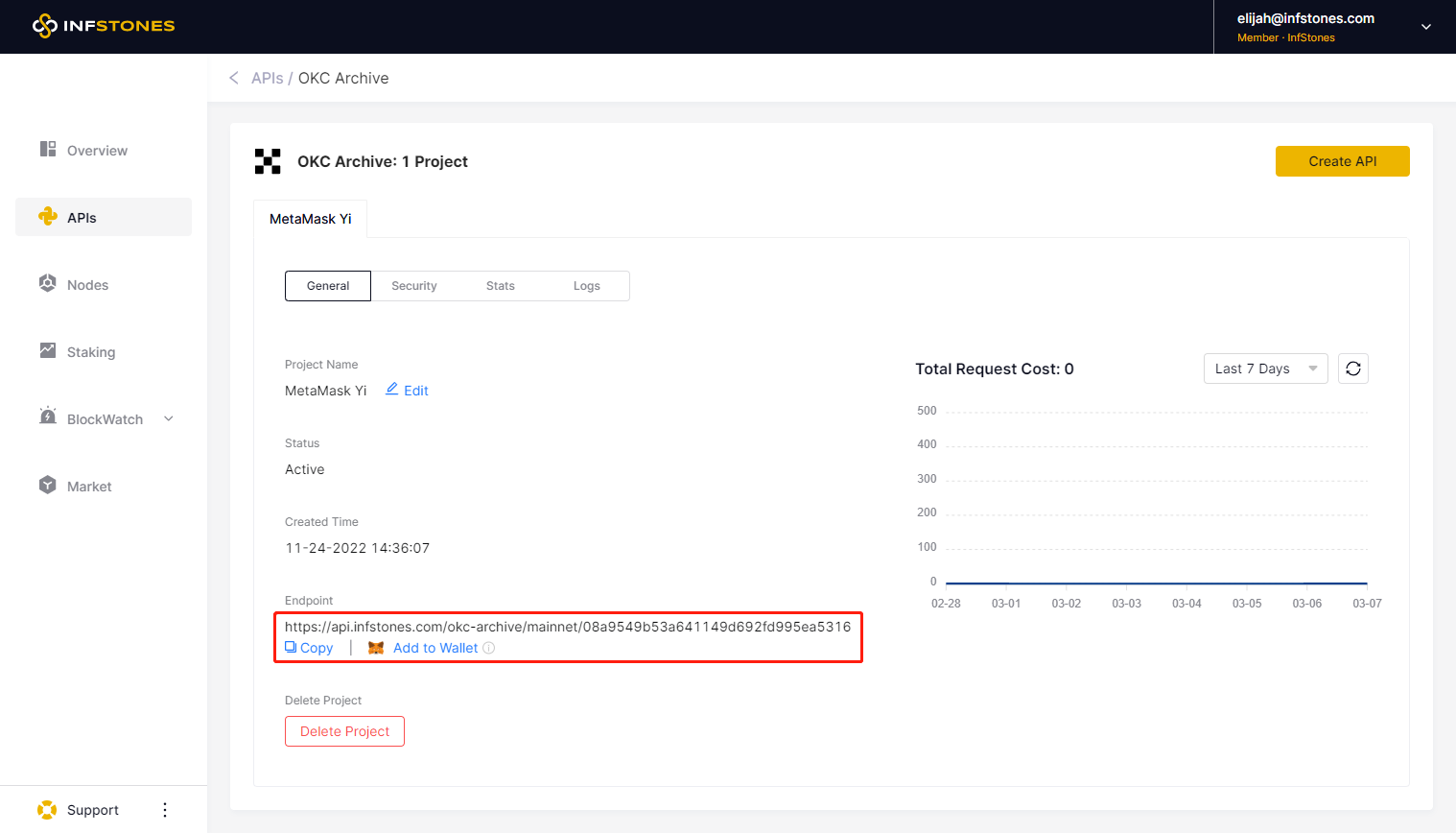Viewport: 1456px width, 833px height.
Task: Switch to the General tab
Action: 328,286
